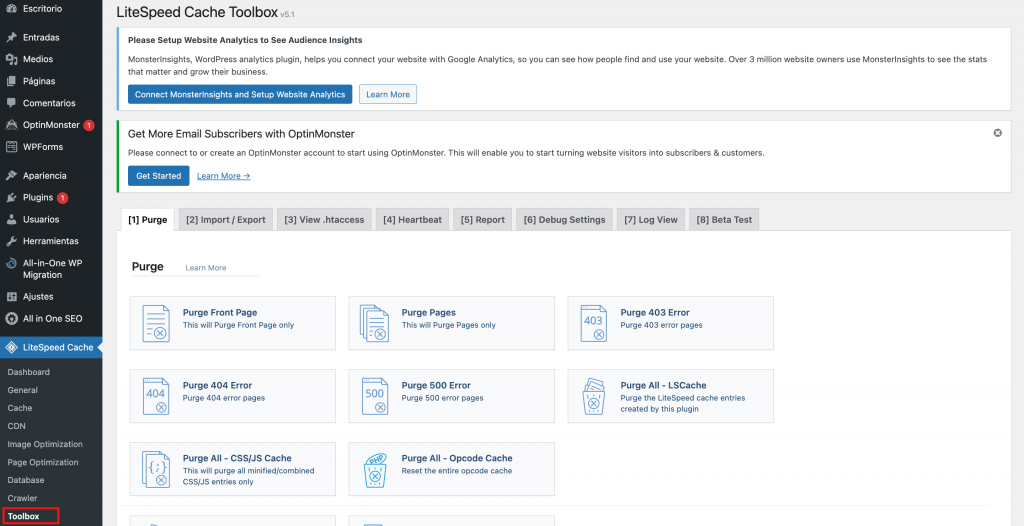Open the View .htaccess tab
Image resolution: width=1024 pixels, height=526 pixels.
pos(325,220)
